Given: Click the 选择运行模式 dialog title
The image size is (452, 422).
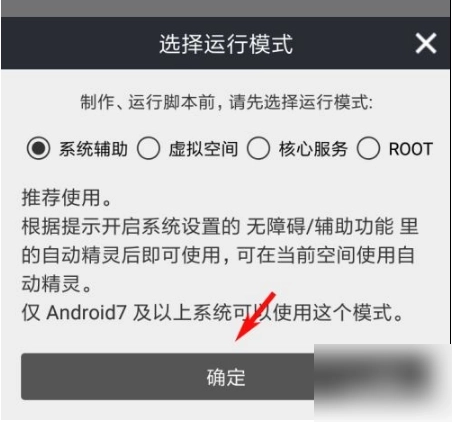Looking at the screenshot, I should tap(226, 44).
